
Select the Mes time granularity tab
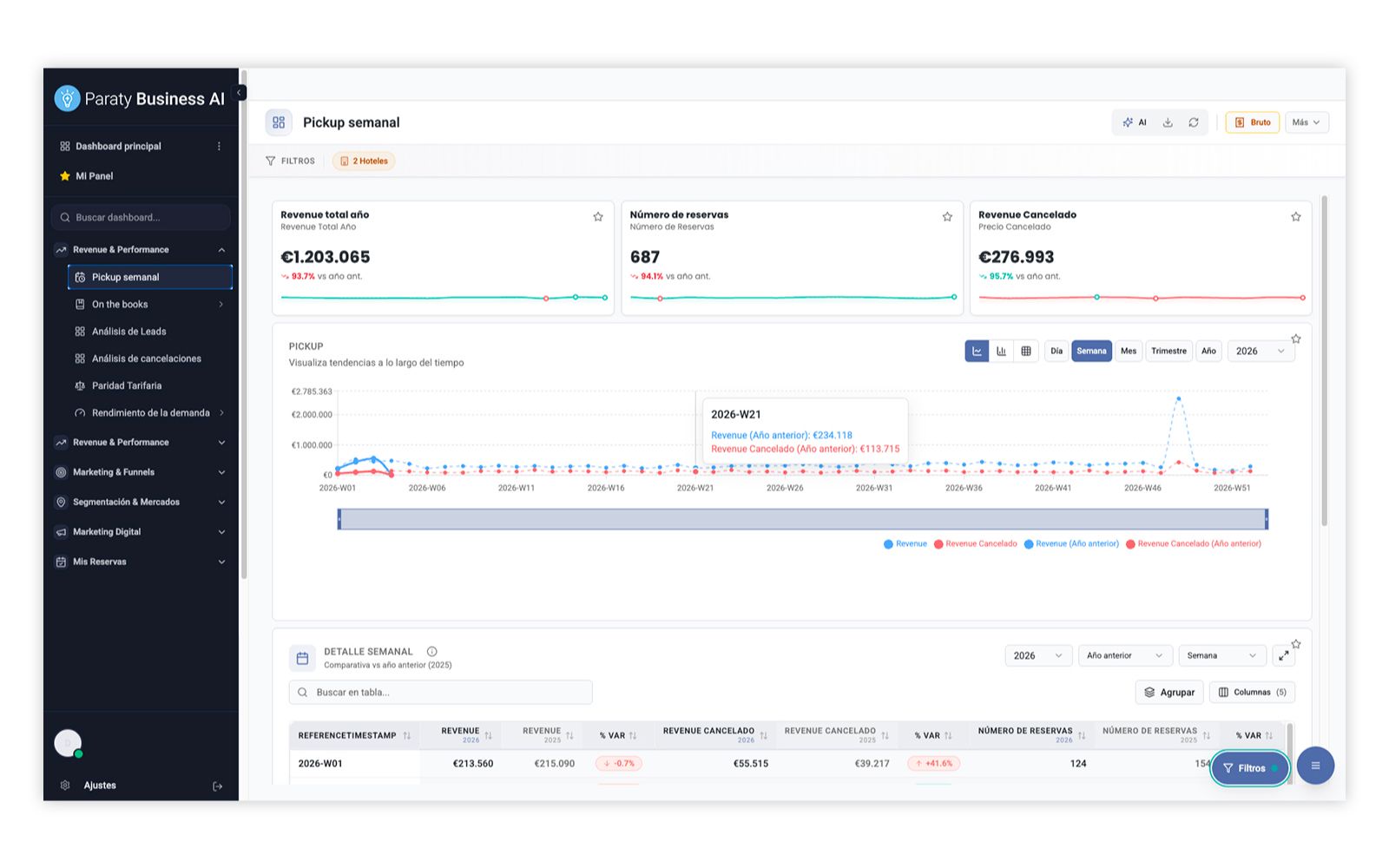[x=1129, y=351]
